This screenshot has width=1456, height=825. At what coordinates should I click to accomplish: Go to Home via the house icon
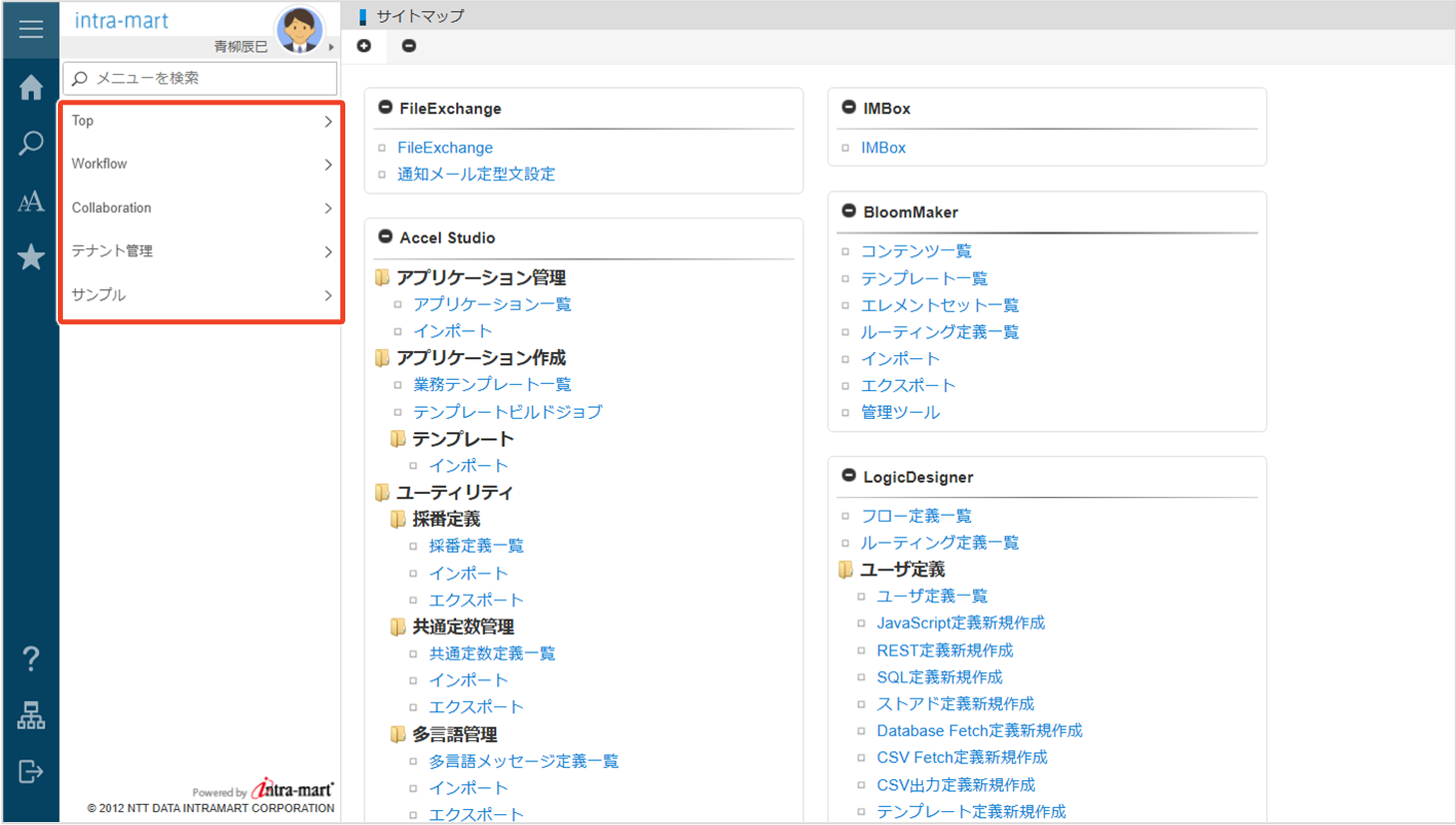tap(31, 88)
